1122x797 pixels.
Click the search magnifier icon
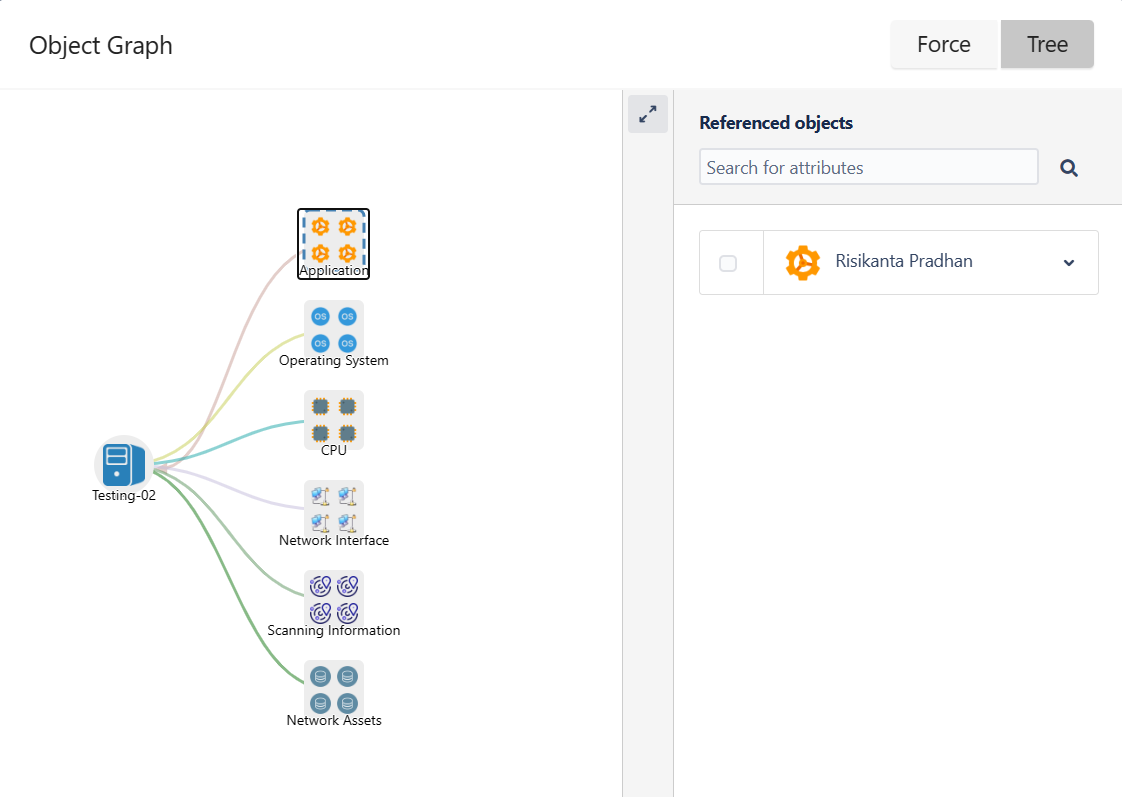[1069, 167]
